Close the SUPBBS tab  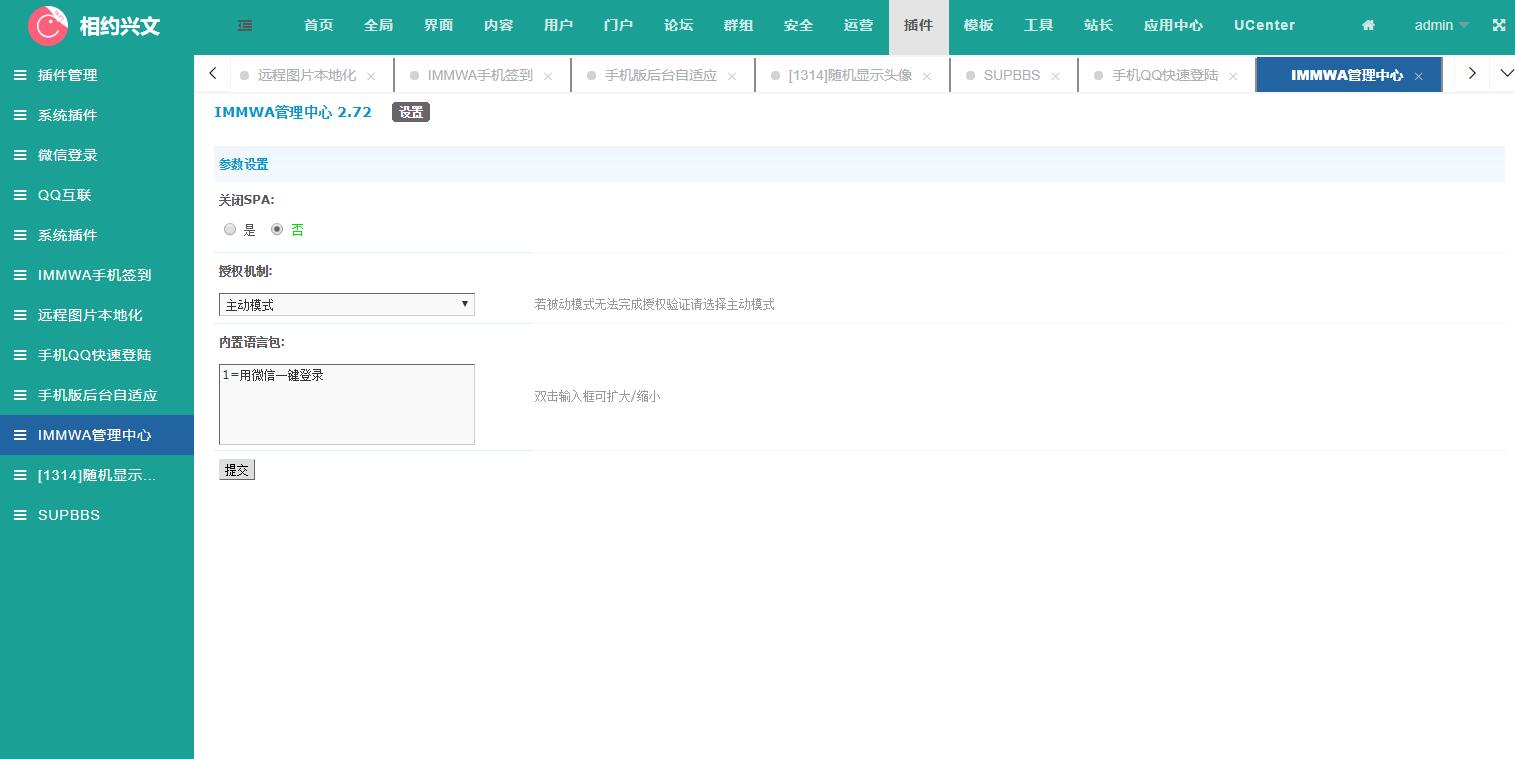1055,76
